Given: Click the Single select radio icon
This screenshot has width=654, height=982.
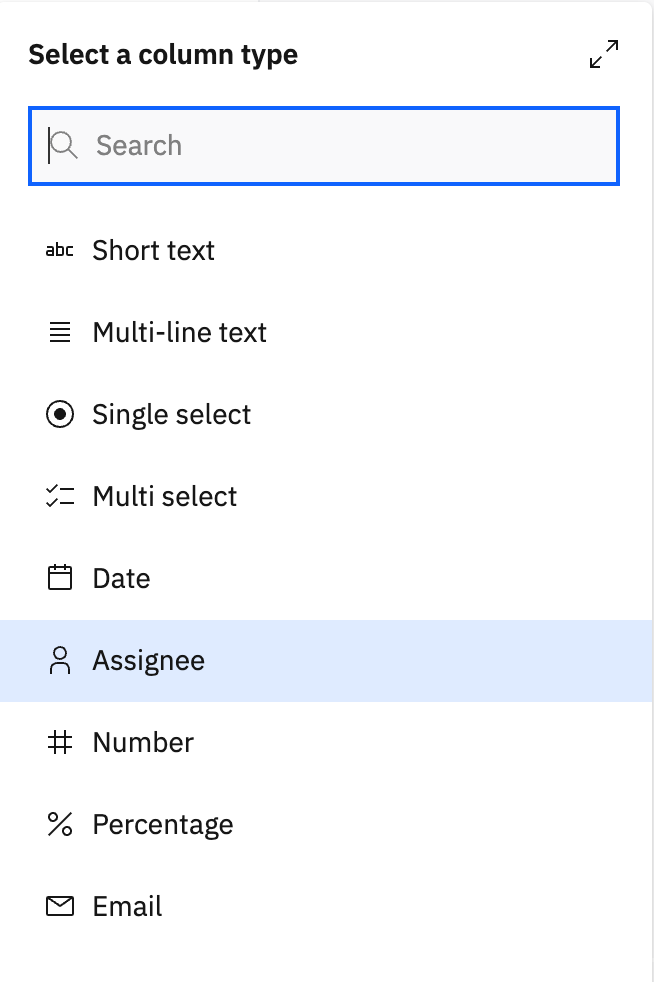Looking at the screenshot, I should pos(60,415).
